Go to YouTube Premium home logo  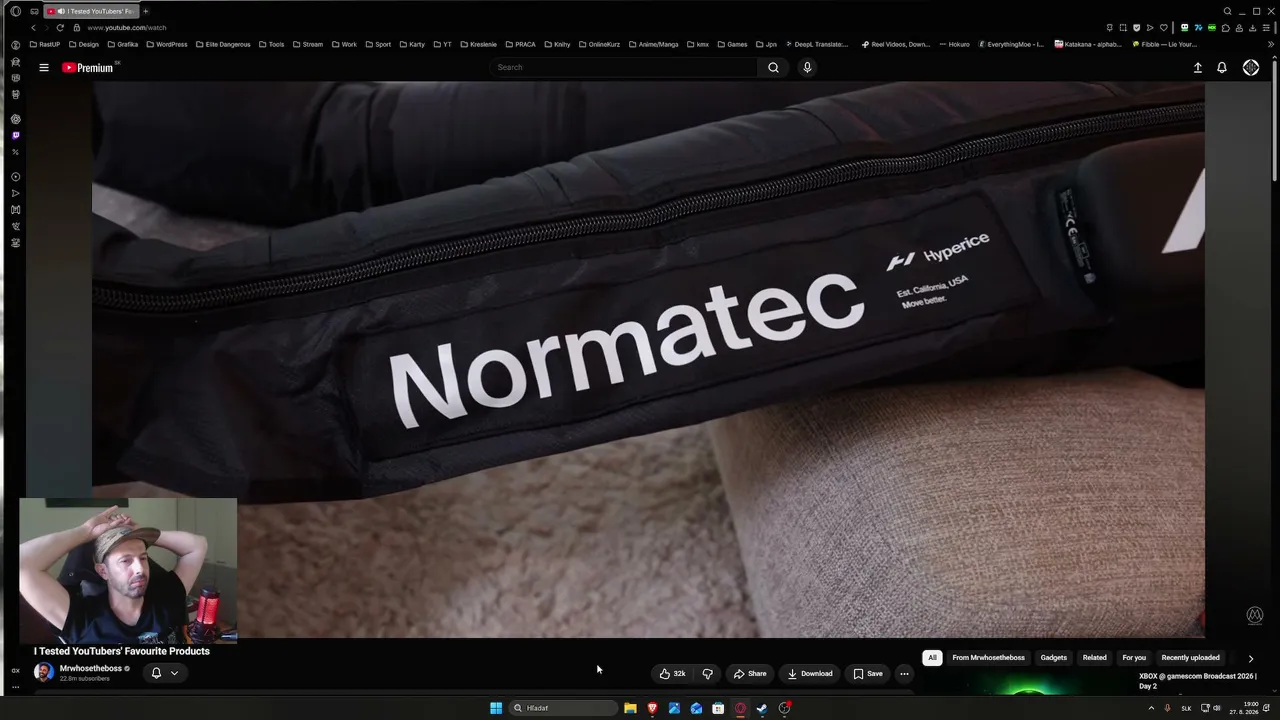coord(88,68)
